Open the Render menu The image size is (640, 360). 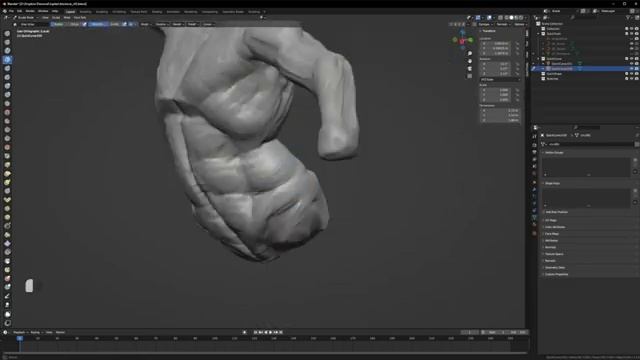(30, 11)
